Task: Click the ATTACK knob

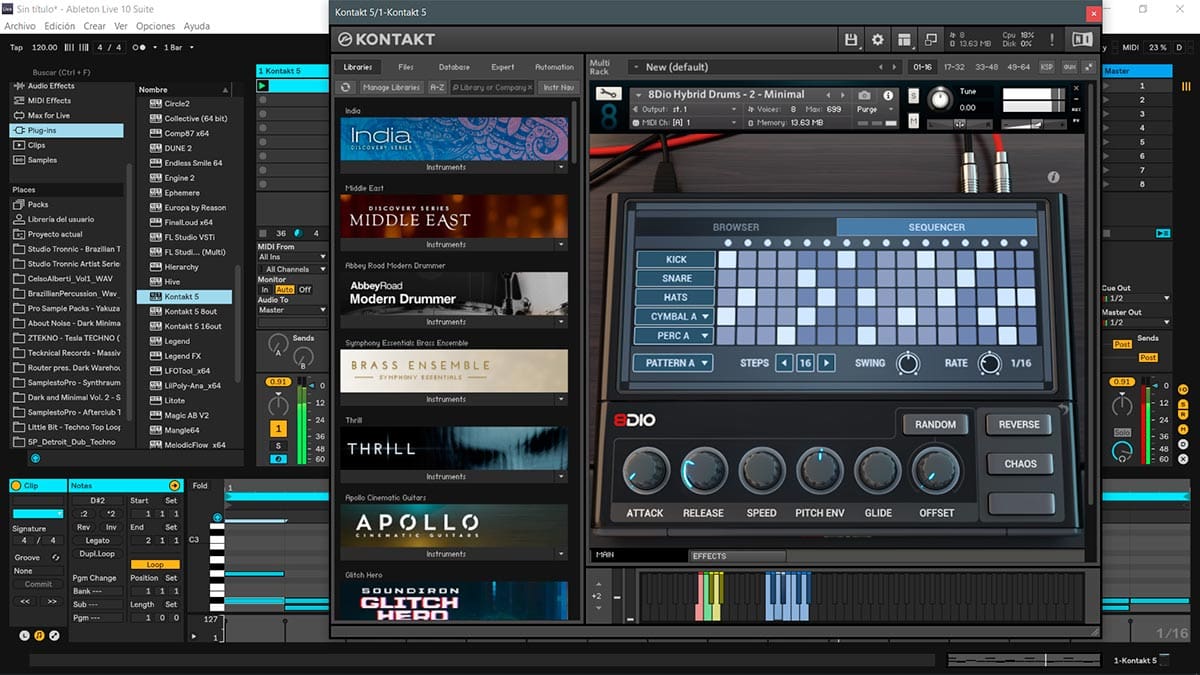Action: pyautogui.click(x=645, y=472)
